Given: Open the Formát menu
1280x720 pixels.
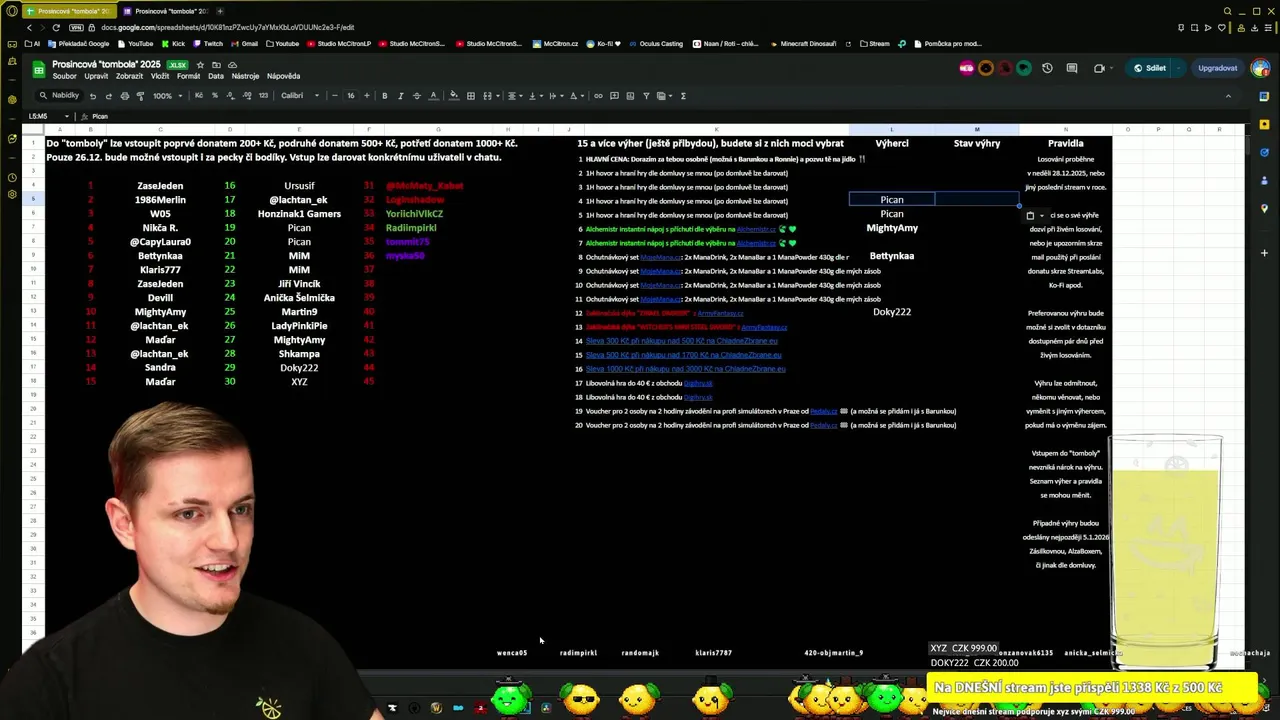Looking at the screenshot, I should [188, 76].
